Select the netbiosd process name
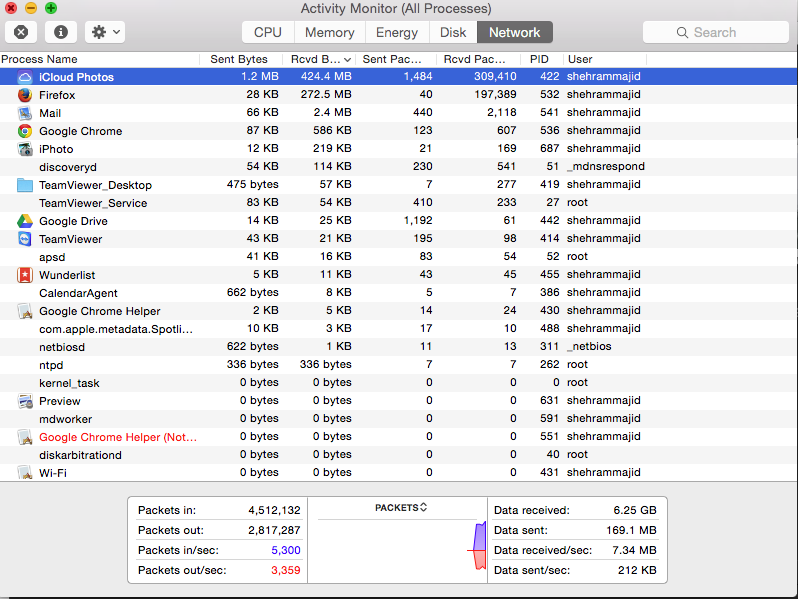This screenshot has height=599, width=798. click(x=62, y=347)
